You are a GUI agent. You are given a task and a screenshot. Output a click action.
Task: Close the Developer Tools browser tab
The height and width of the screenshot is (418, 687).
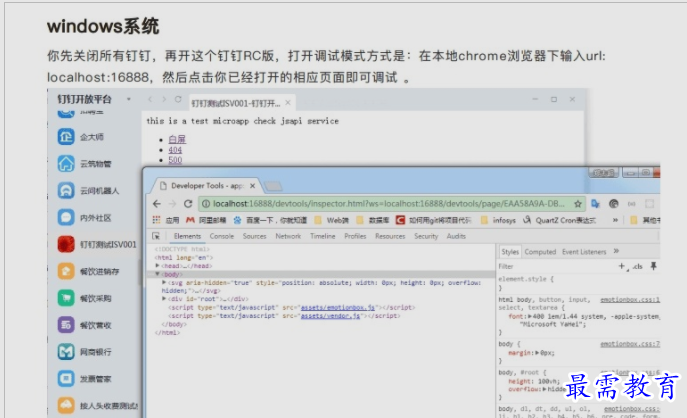pyautogui.click(x=252, y=186)
